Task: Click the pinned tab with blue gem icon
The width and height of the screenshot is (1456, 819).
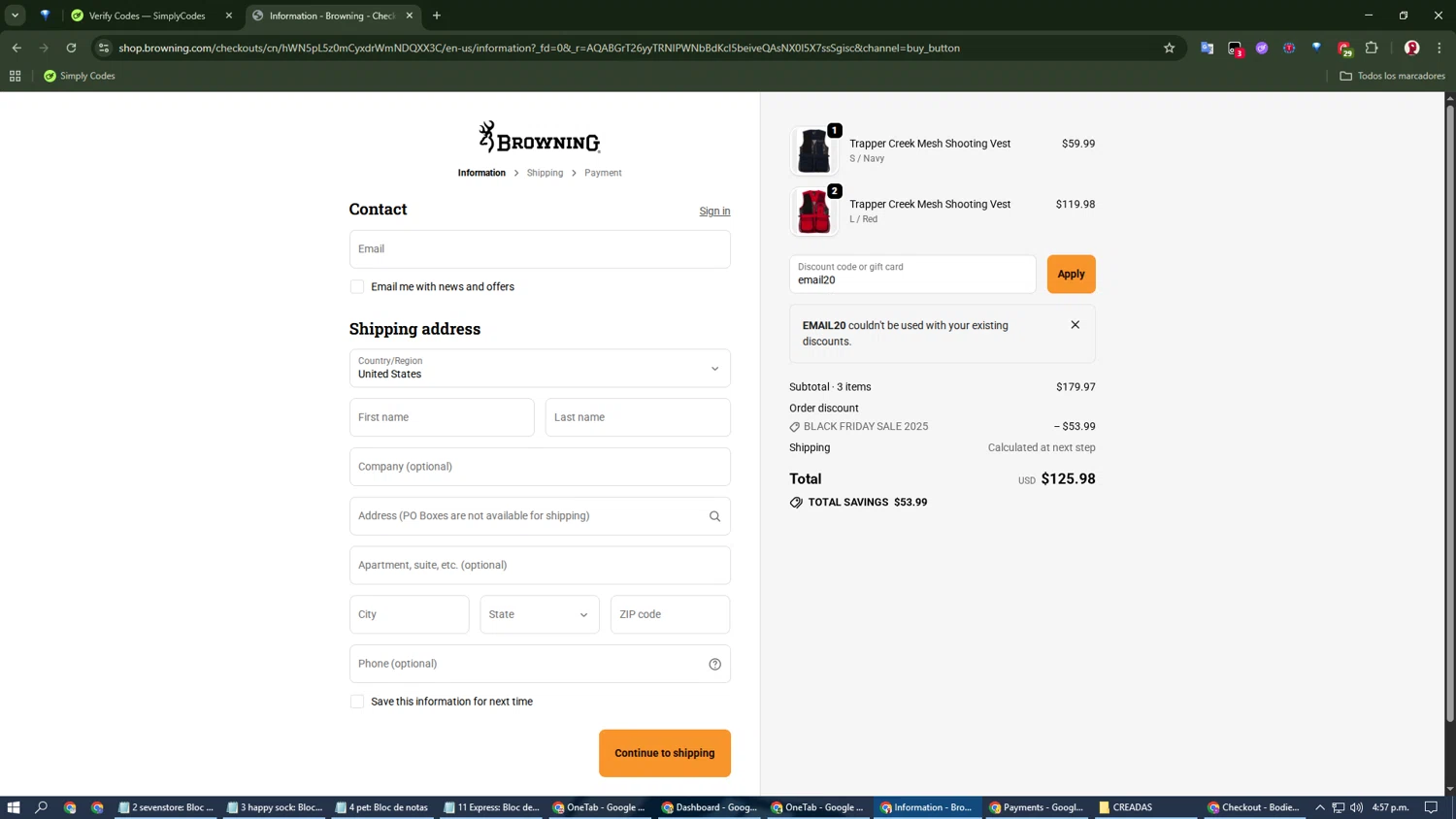Action: point(45,16)
